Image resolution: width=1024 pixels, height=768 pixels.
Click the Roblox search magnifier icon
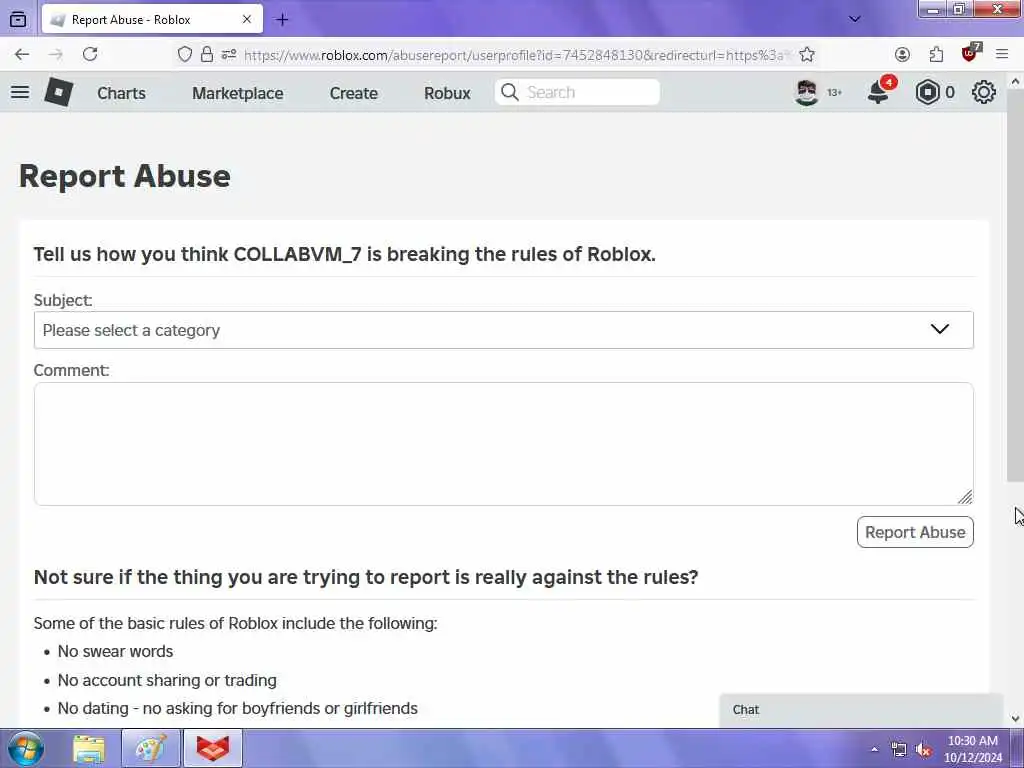(x=510, y=92)
